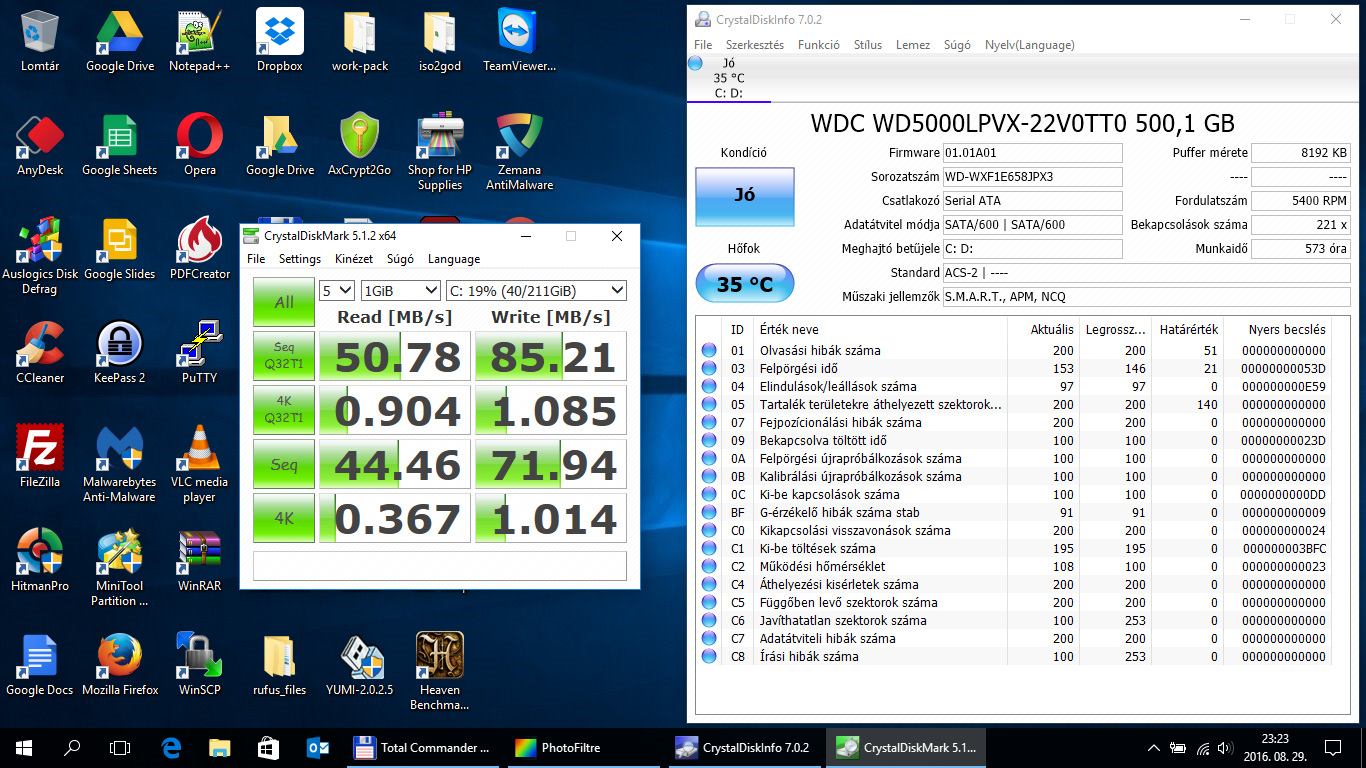Open the Settings menu in CrystalDiskMark
This screenshot has width=1366, height=768.
click(x=300, y=259)
